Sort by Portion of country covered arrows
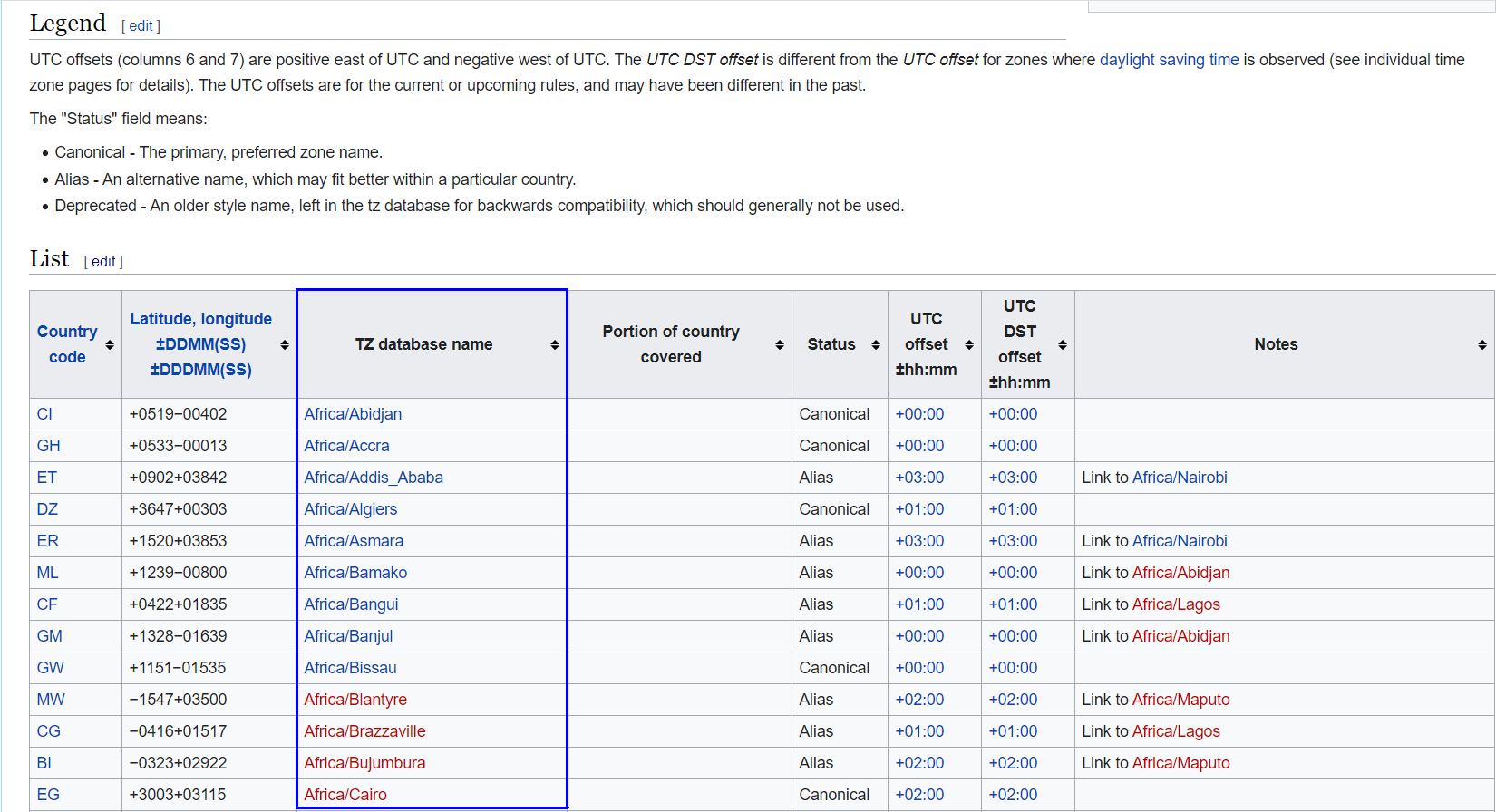The width and height of the screenshot is (1496, 812). click(x=780, y=345)
